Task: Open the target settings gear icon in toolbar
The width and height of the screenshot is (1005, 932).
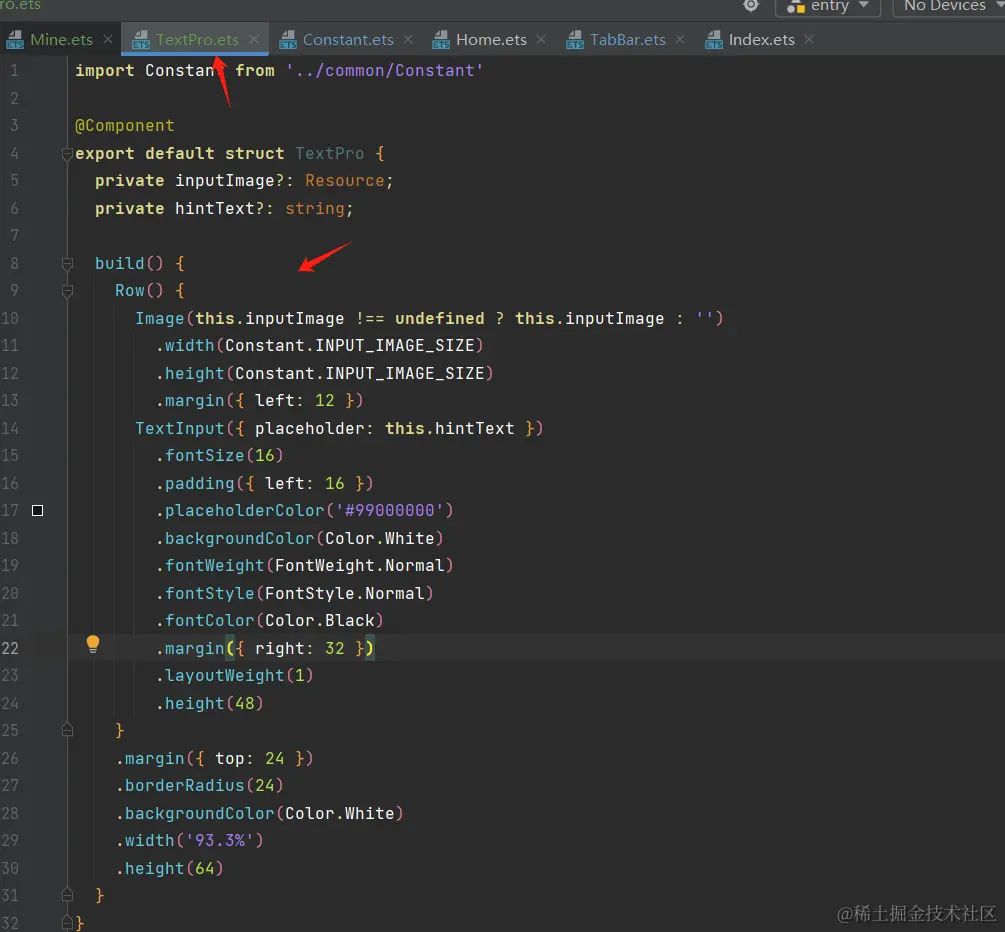Action: pos(751,6)
